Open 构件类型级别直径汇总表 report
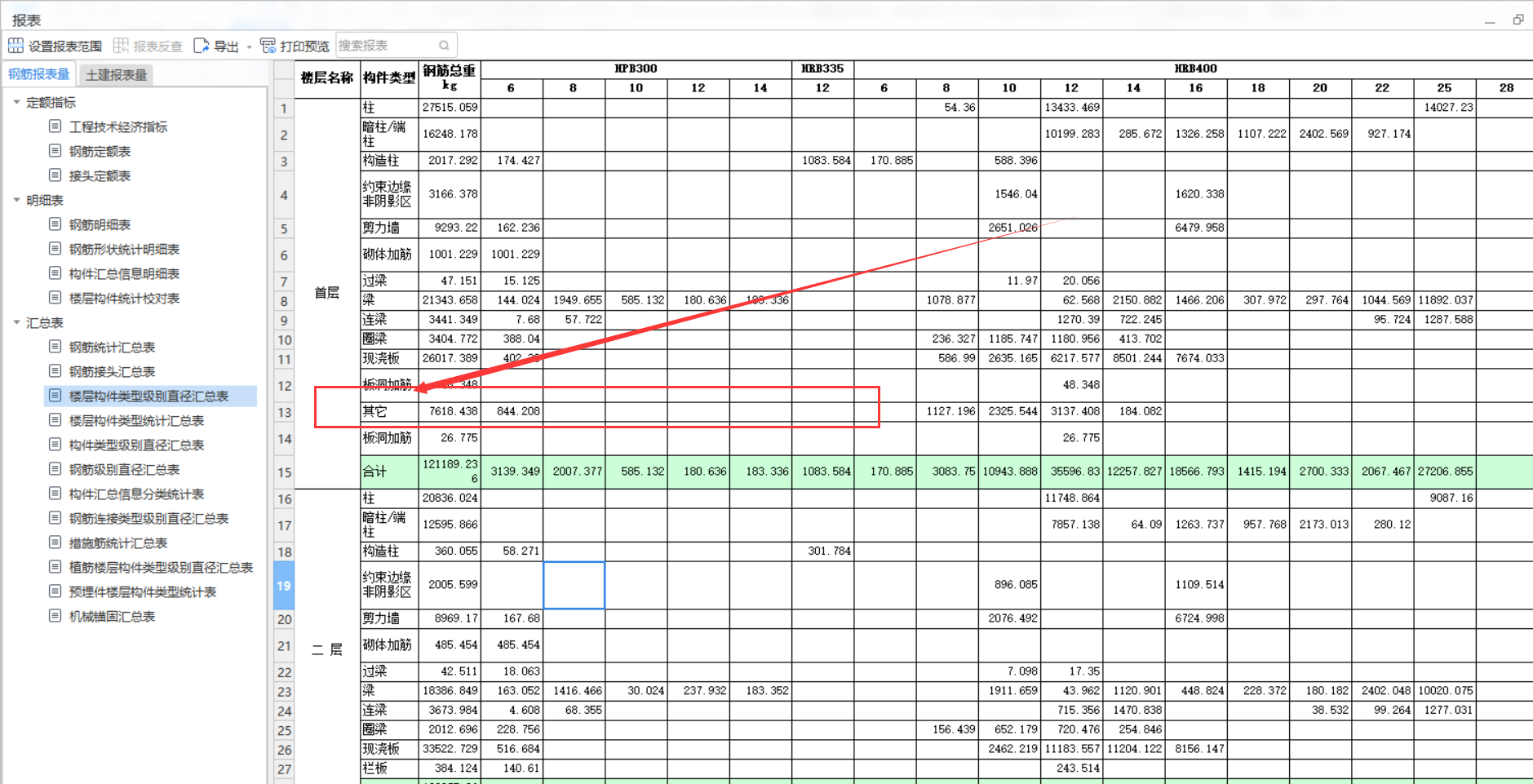Viewport: 1533px width, 784px height. (136, 445)
